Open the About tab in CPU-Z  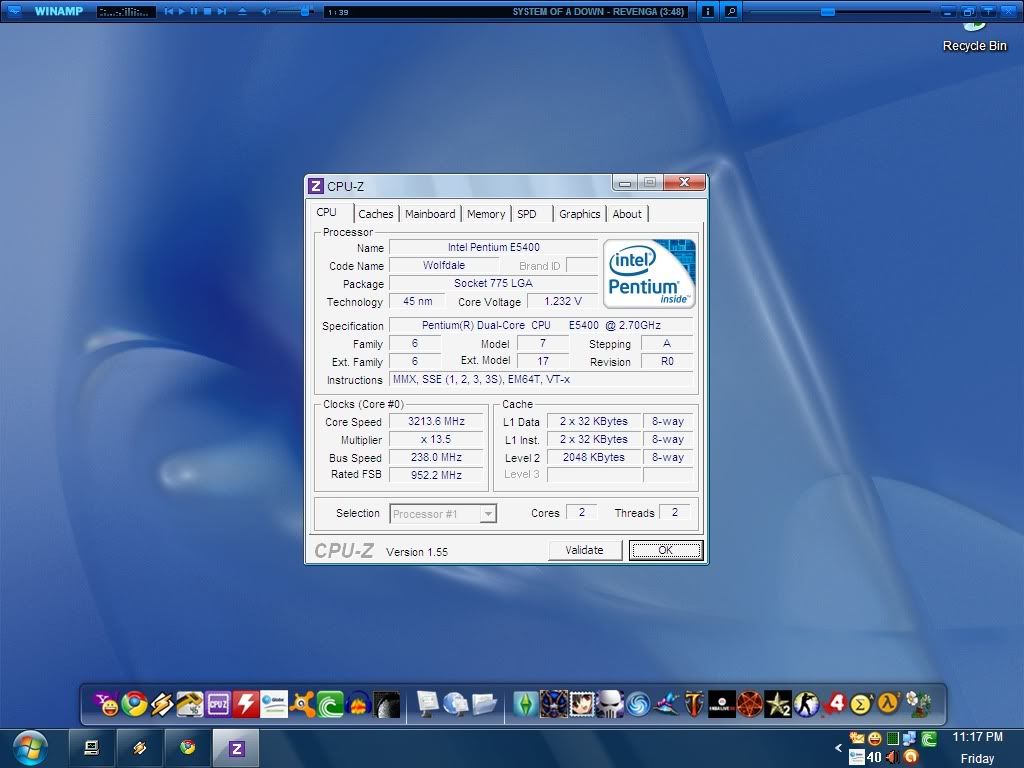627,214
